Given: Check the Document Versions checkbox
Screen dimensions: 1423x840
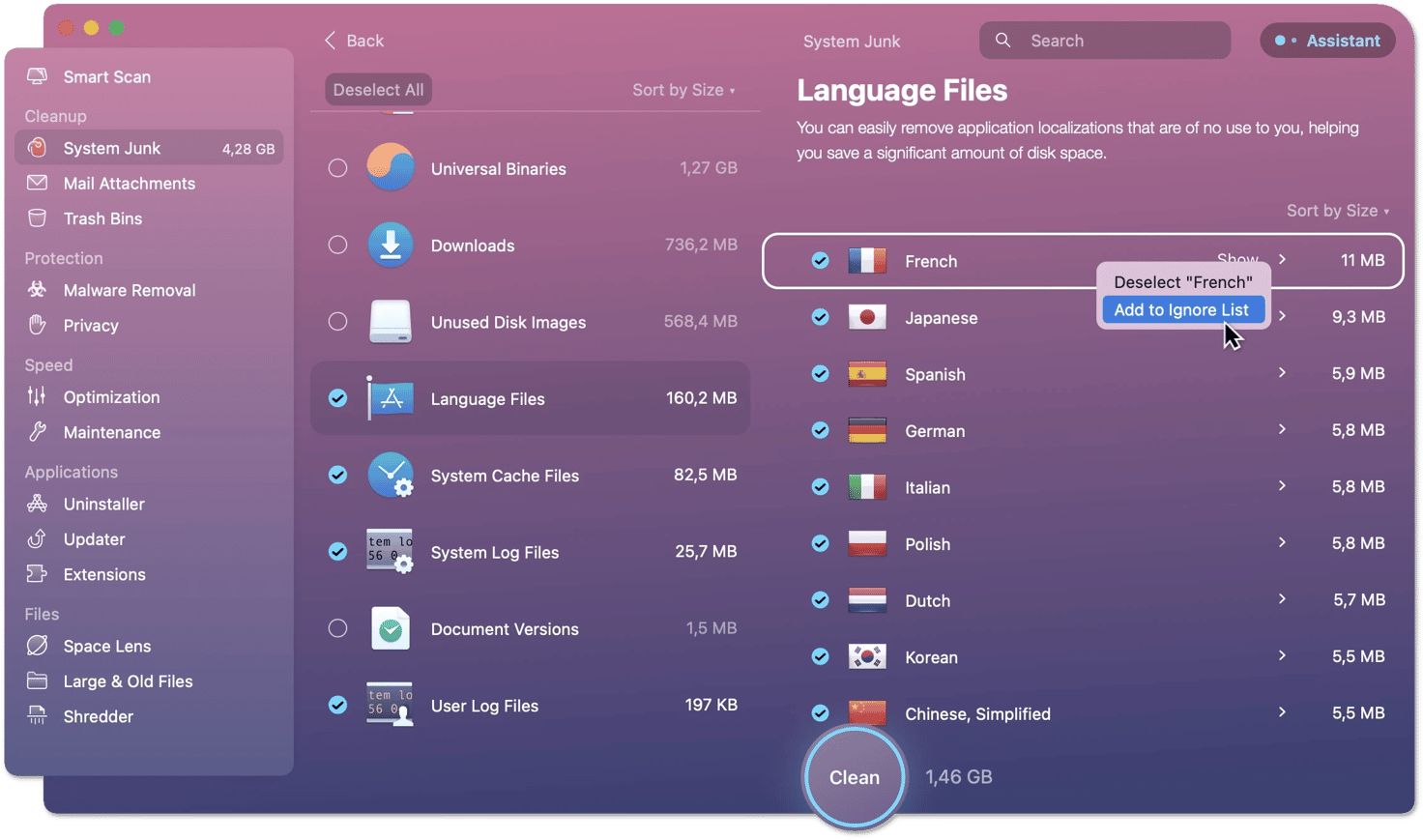Looking at the screenshot, I should tap(337, 628).
